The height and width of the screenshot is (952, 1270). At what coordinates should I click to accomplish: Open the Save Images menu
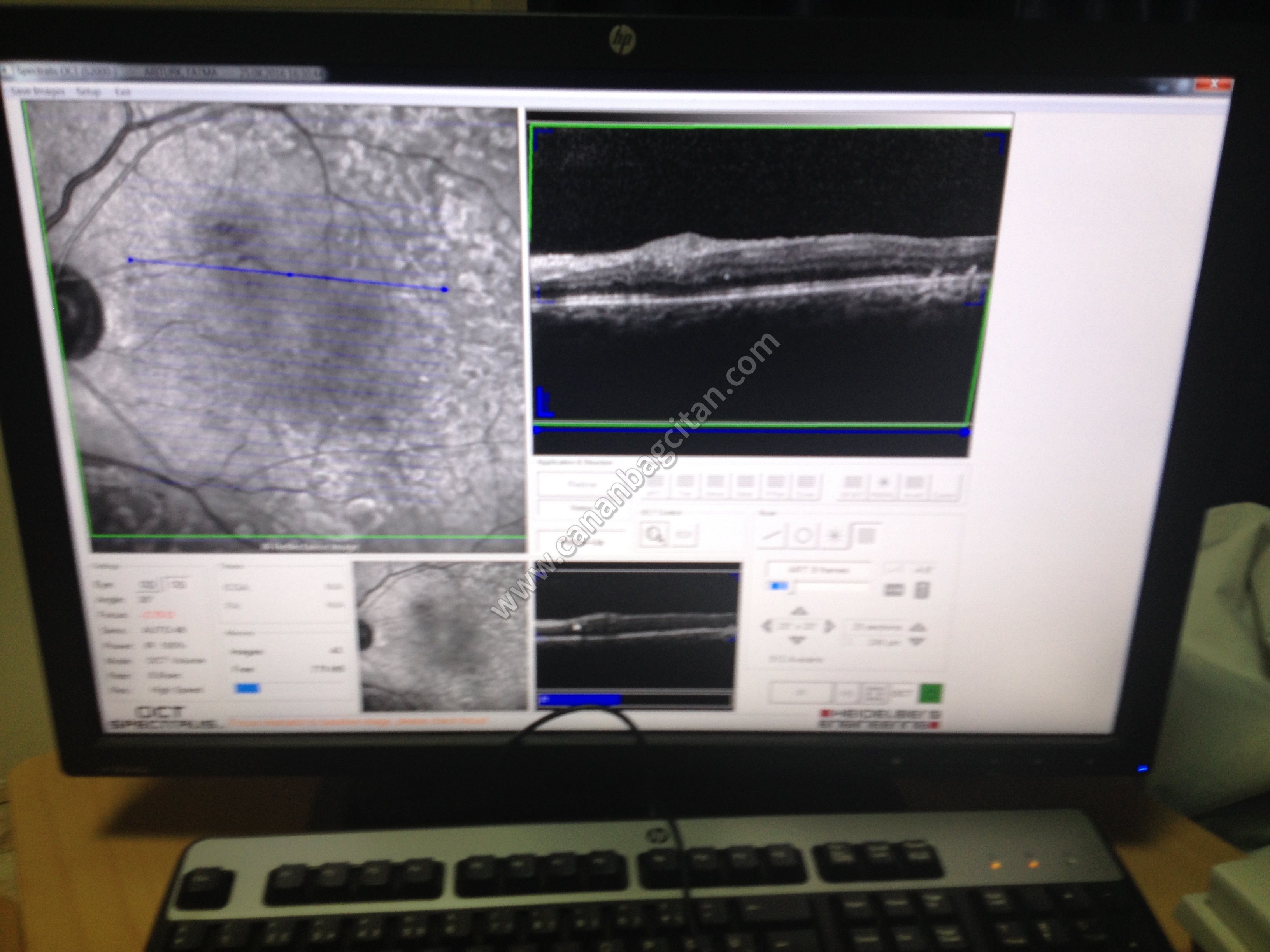point(37,91)
